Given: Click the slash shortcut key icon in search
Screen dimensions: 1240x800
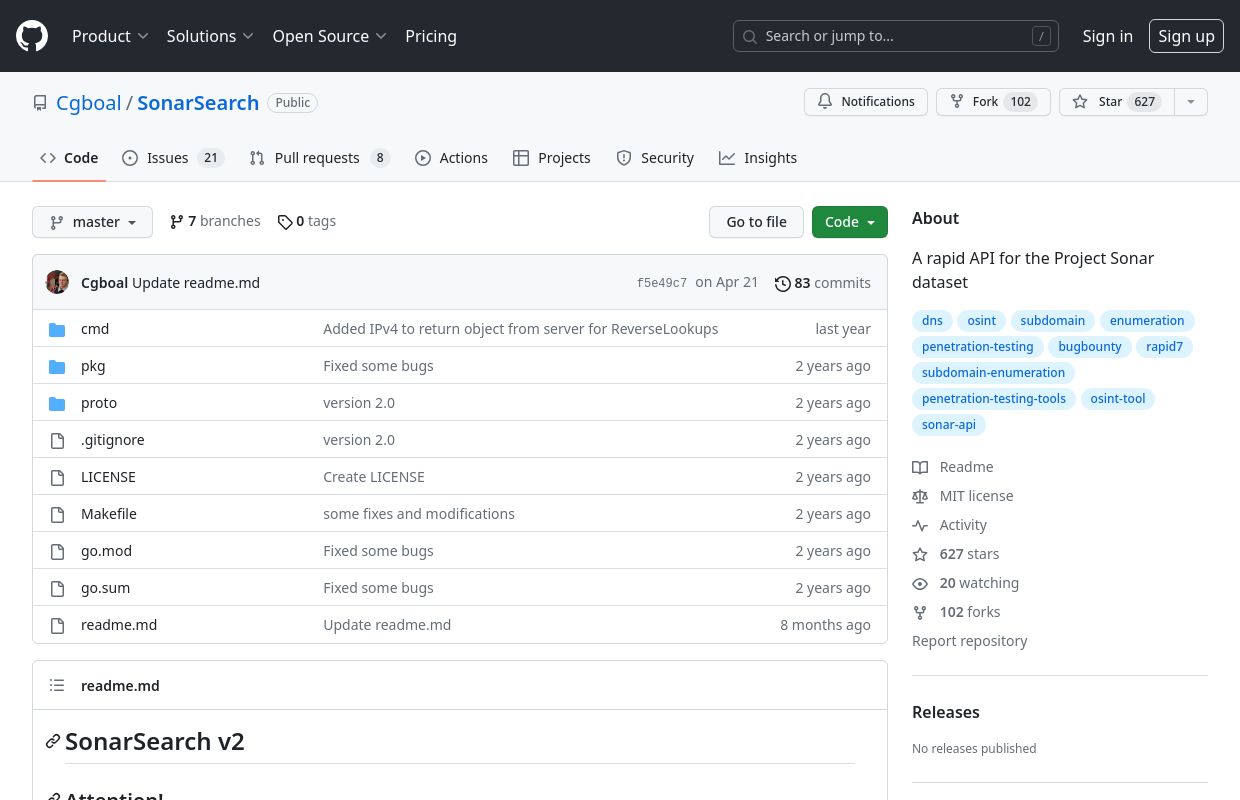Looking at the screenshot, I should click(x=1041, y=36).
